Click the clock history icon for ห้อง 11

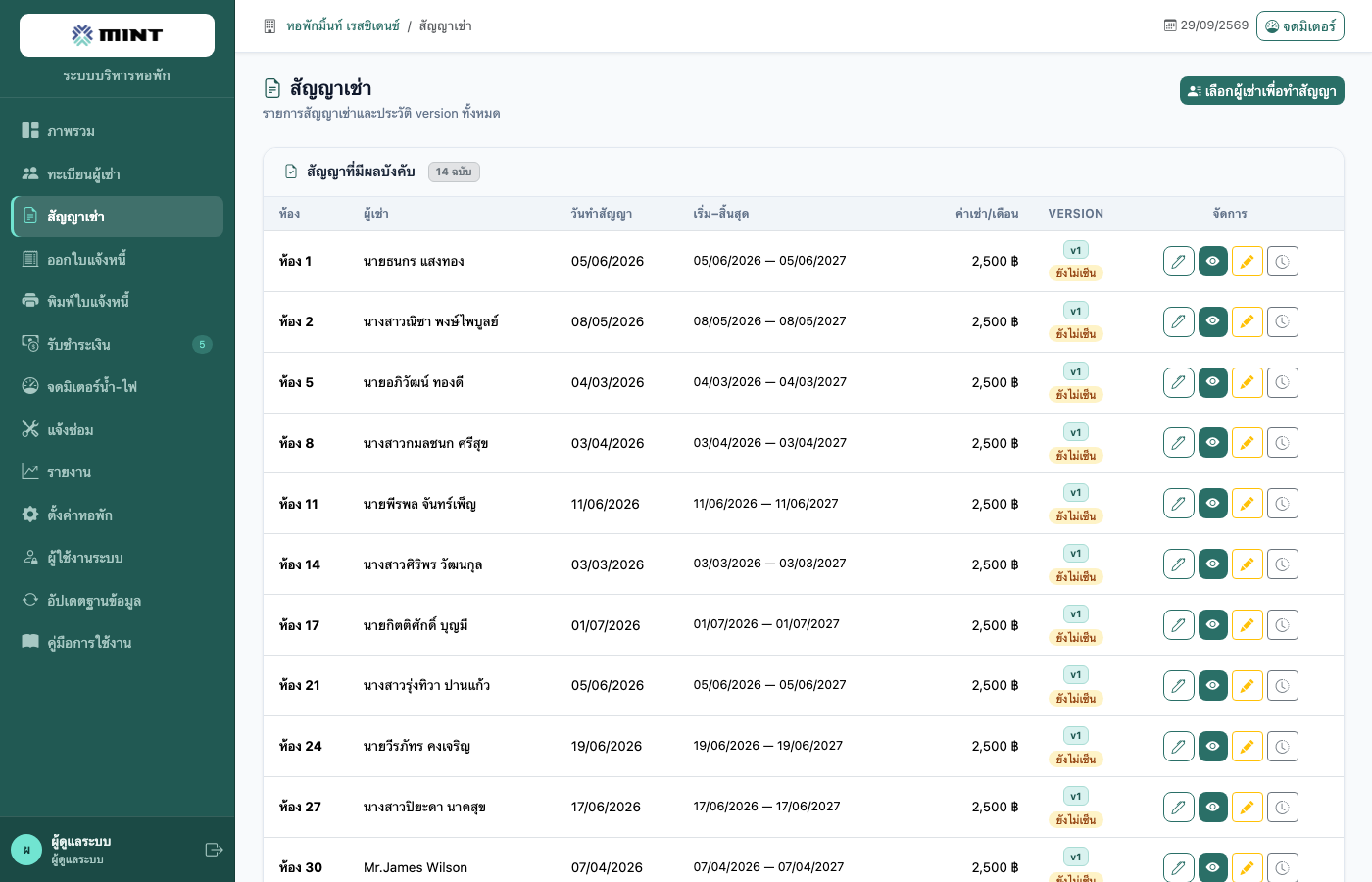tap(1283, 504)
